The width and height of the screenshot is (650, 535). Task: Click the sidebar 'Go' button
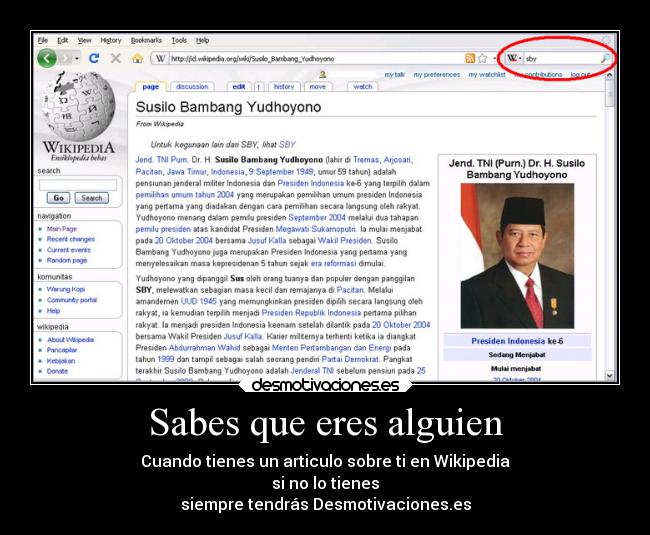click(x=58, y=198)
